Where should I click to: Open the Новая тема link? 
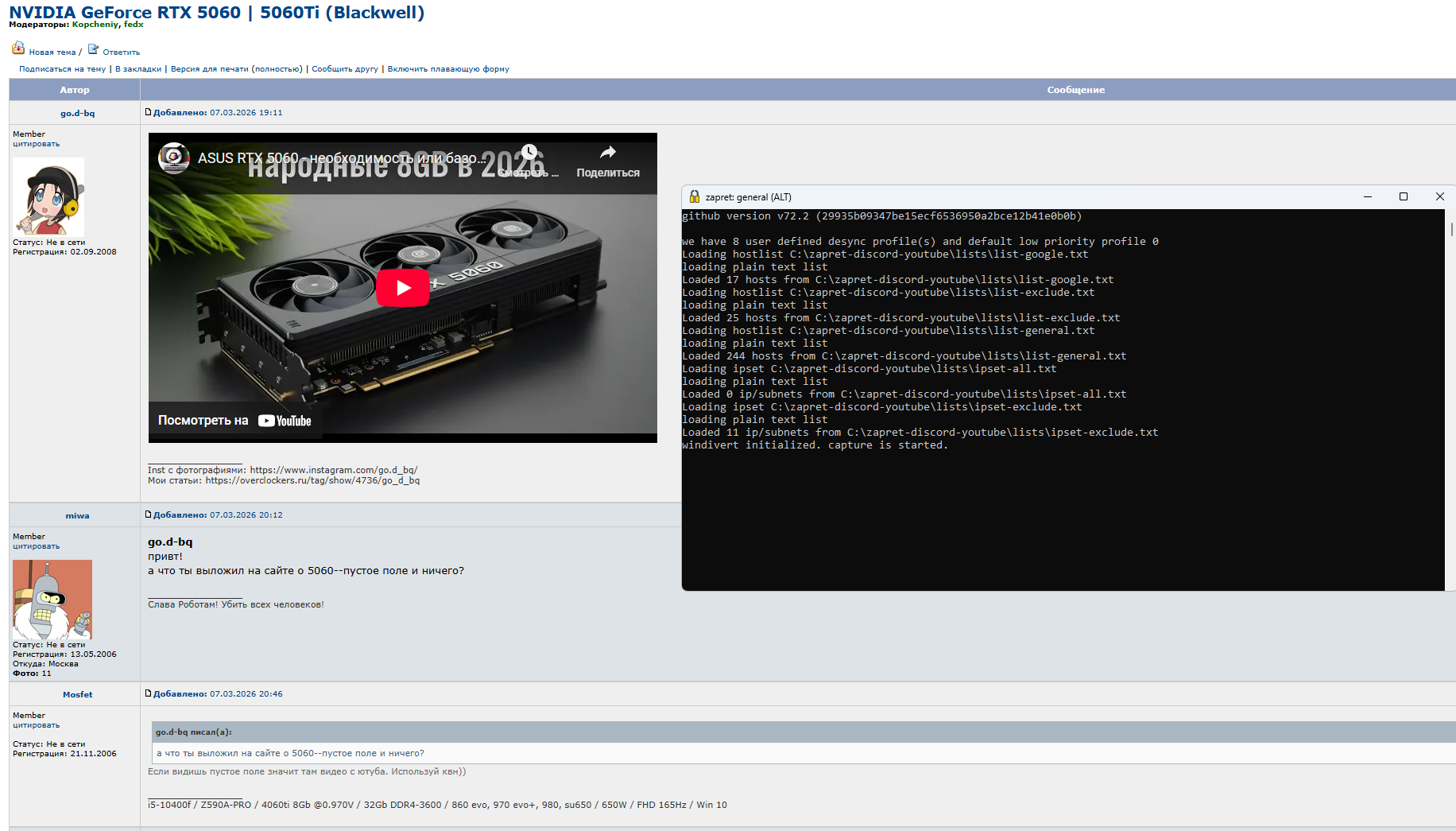point(52,52)
